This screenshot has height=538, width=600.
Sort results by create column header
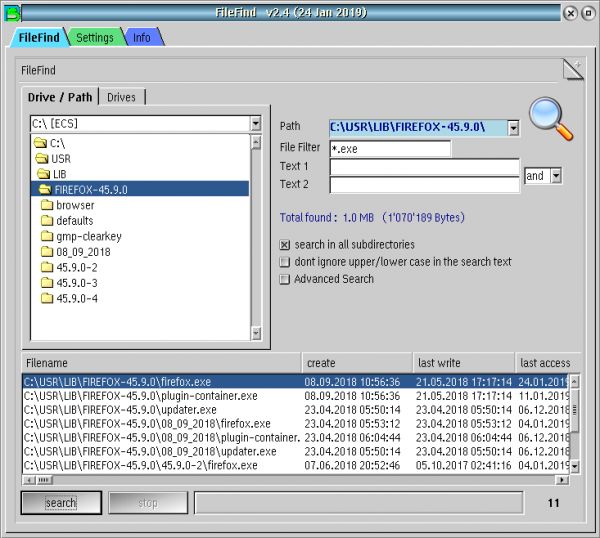tap(357, 363)
